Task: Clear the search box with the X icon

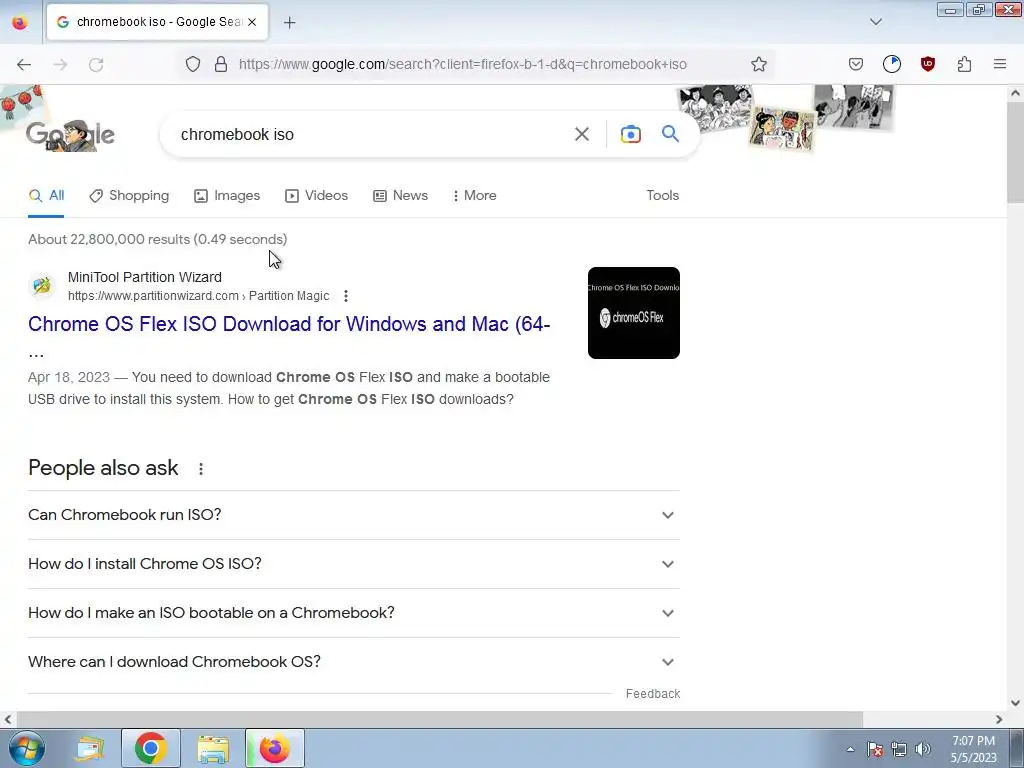Action: coord(582,134)
